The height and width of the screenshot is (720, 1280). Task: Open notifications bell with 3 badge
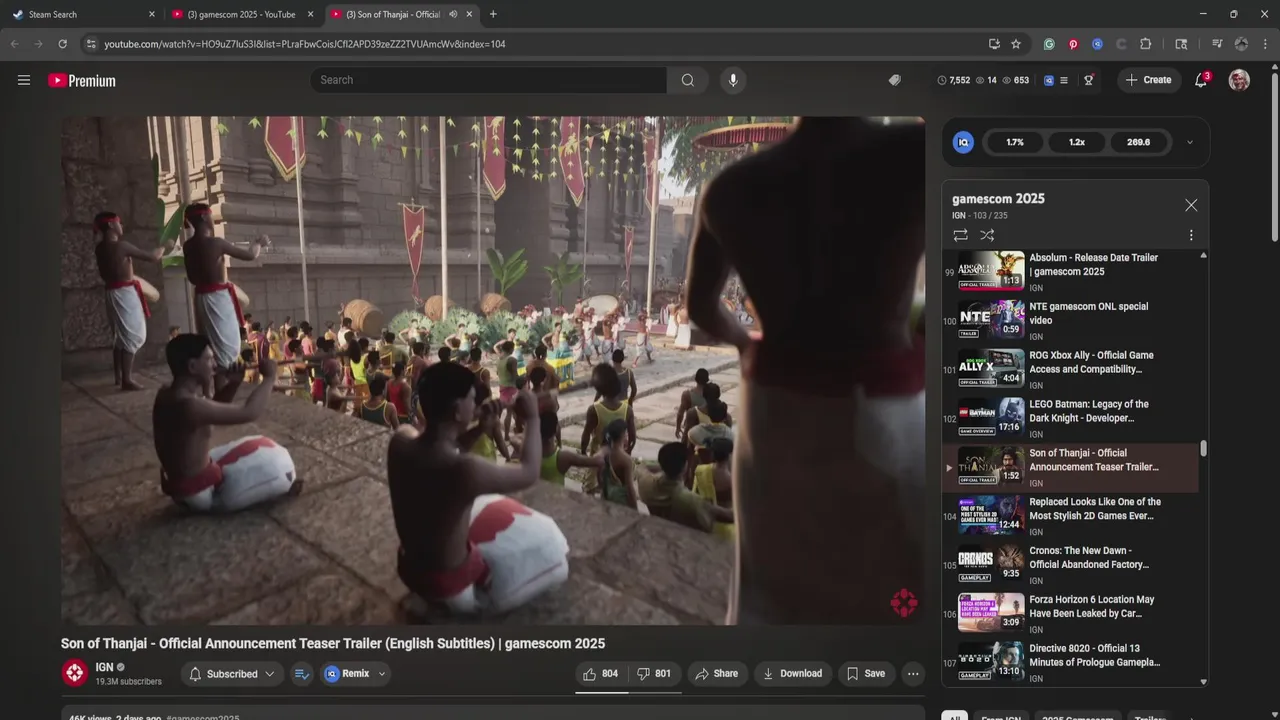(x=1201, y=80)
